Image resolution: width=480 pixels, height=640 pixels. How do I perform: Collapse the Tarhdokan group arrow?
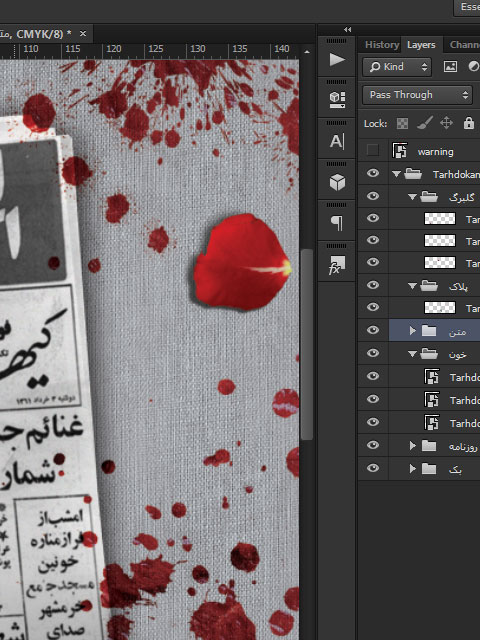396,174
